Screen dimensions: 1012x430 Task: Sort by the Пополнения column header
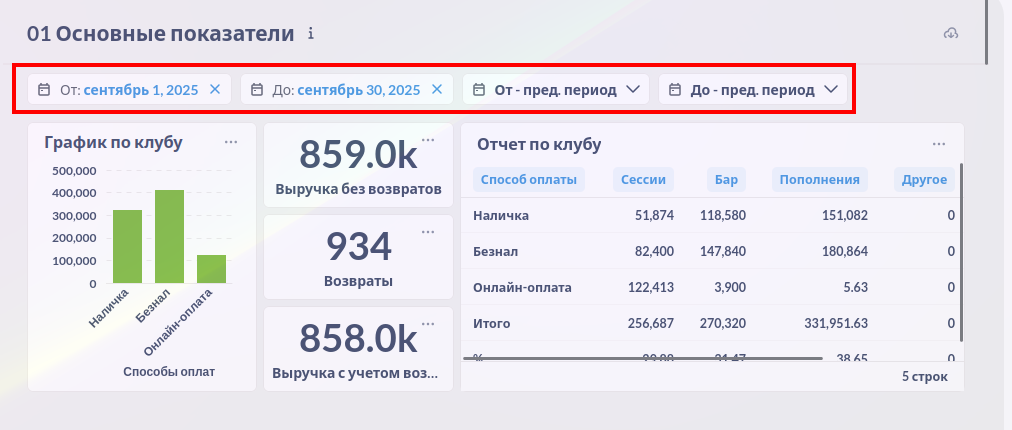(x=820, y=180)
